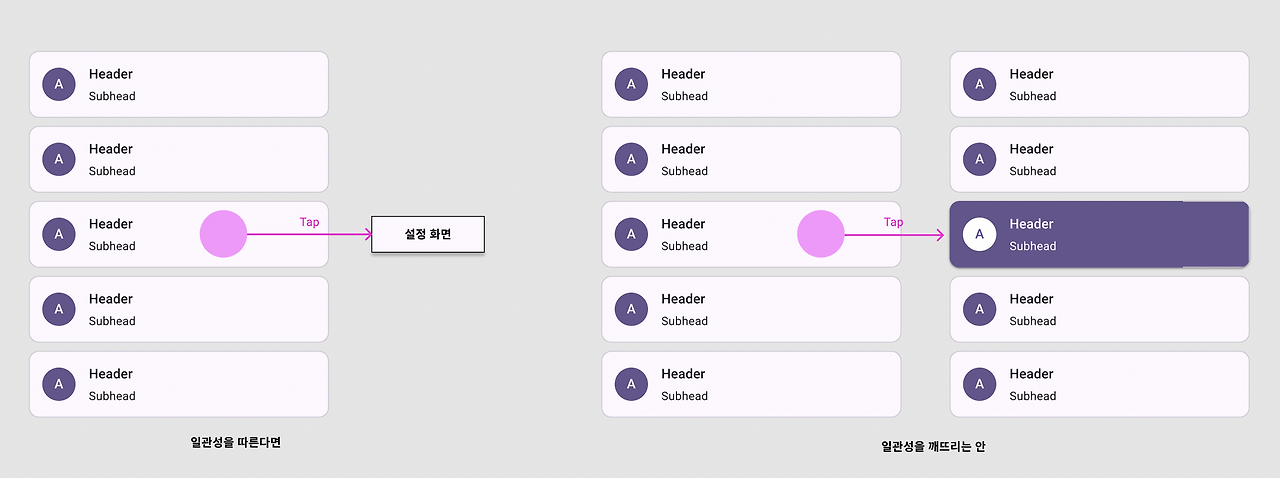This screenshot has width=1280, height=478.
Task: Click the caption 일관성을 깨뜨리는 안
Action: [x=934, y=447]
